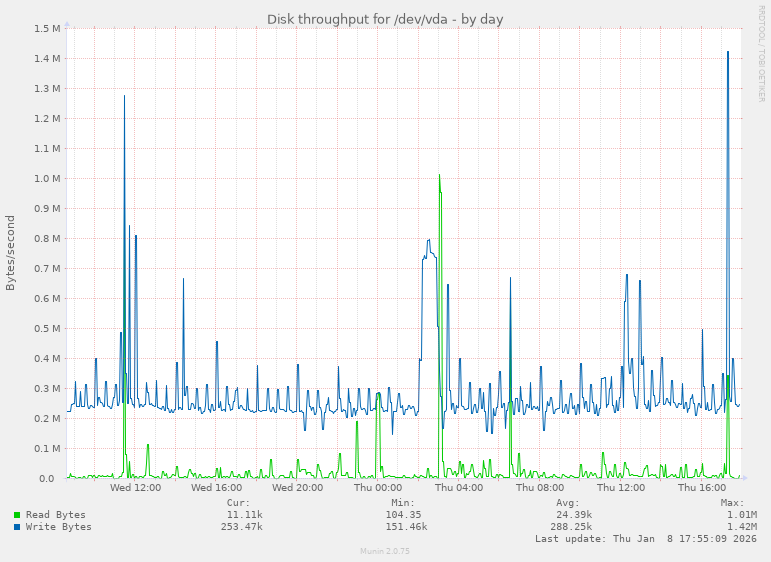Click the 'Thu 08:00' time axis label

point(540,488)
